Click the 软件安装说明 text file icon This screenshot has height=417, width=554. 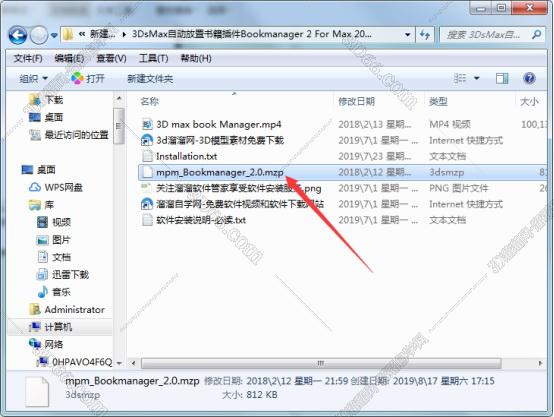147,220
